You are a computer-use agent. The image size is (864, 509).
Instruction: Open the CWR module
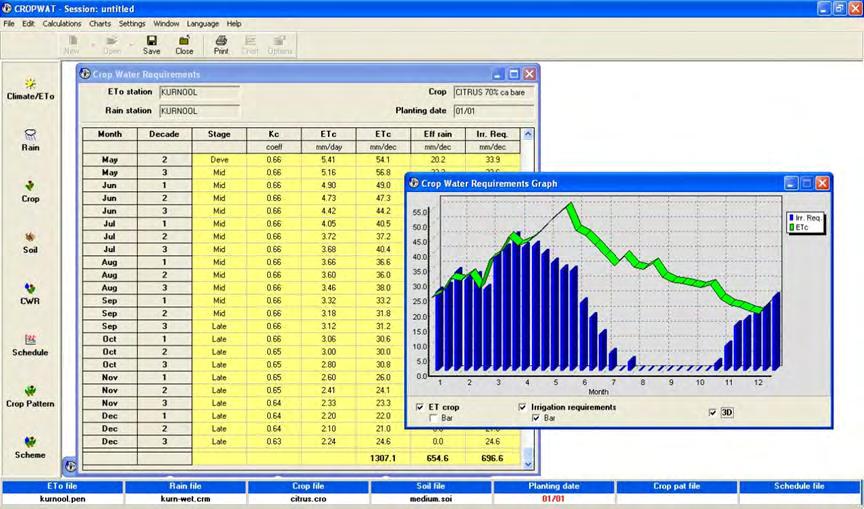click(x=30, y=294)
